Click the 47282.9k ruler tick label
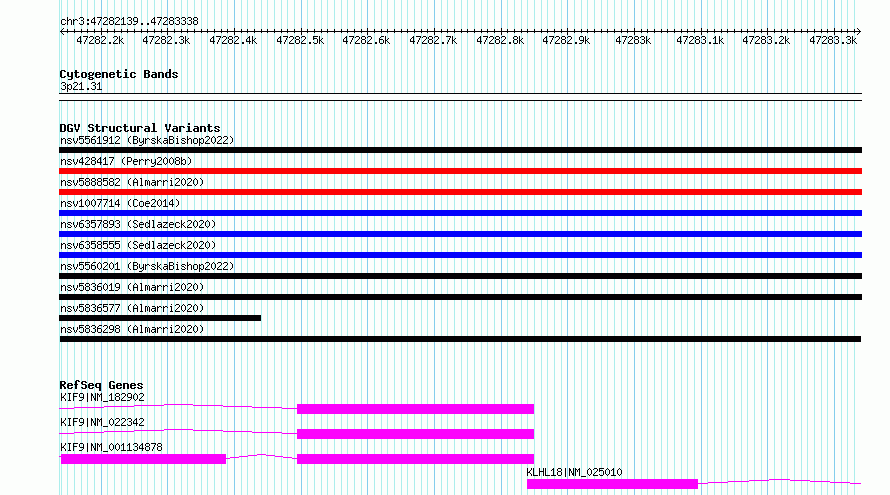Screen dimensions: 890x495 click(566, 41)
